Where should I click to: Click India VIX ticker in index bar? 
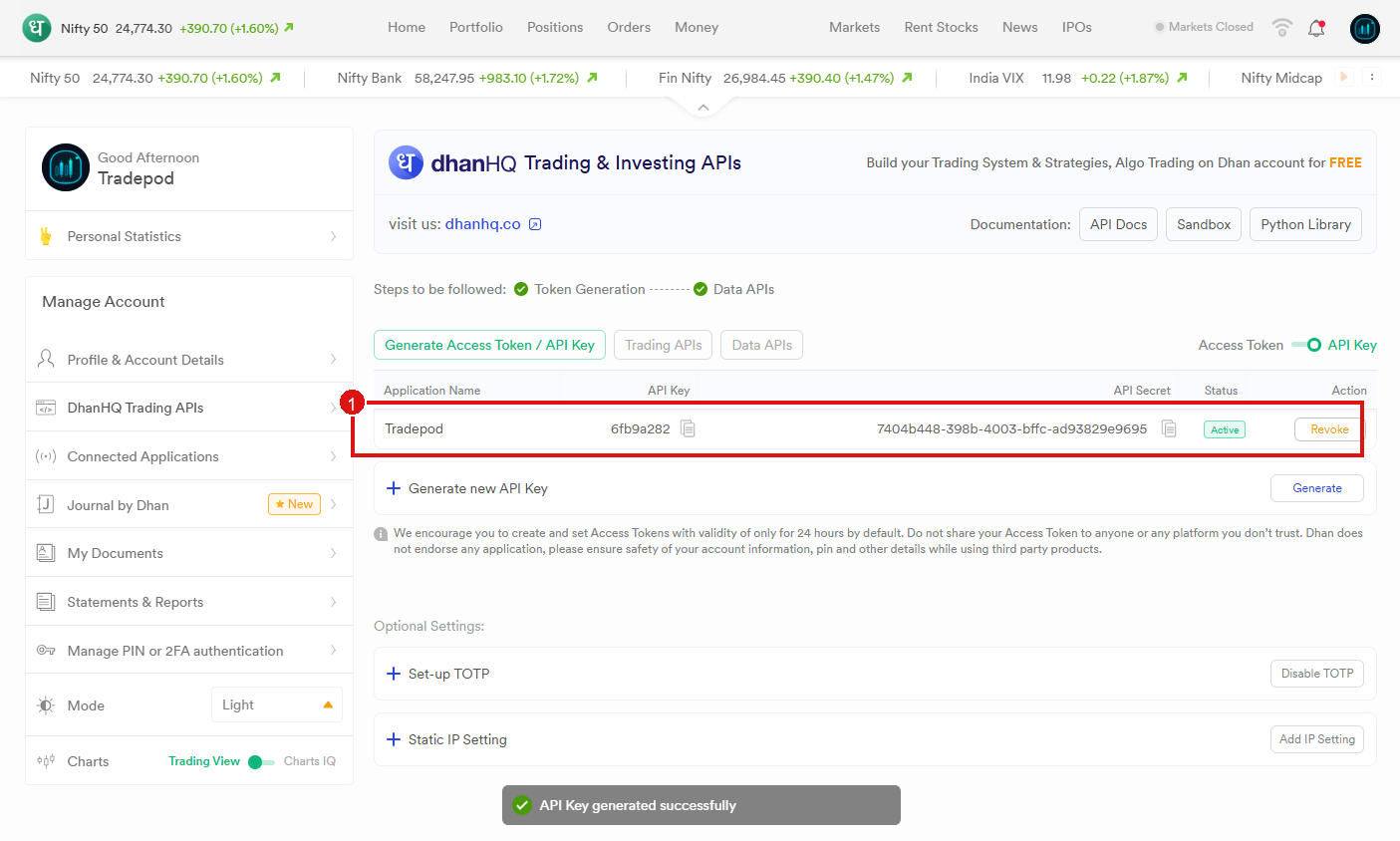point(1078,78)
